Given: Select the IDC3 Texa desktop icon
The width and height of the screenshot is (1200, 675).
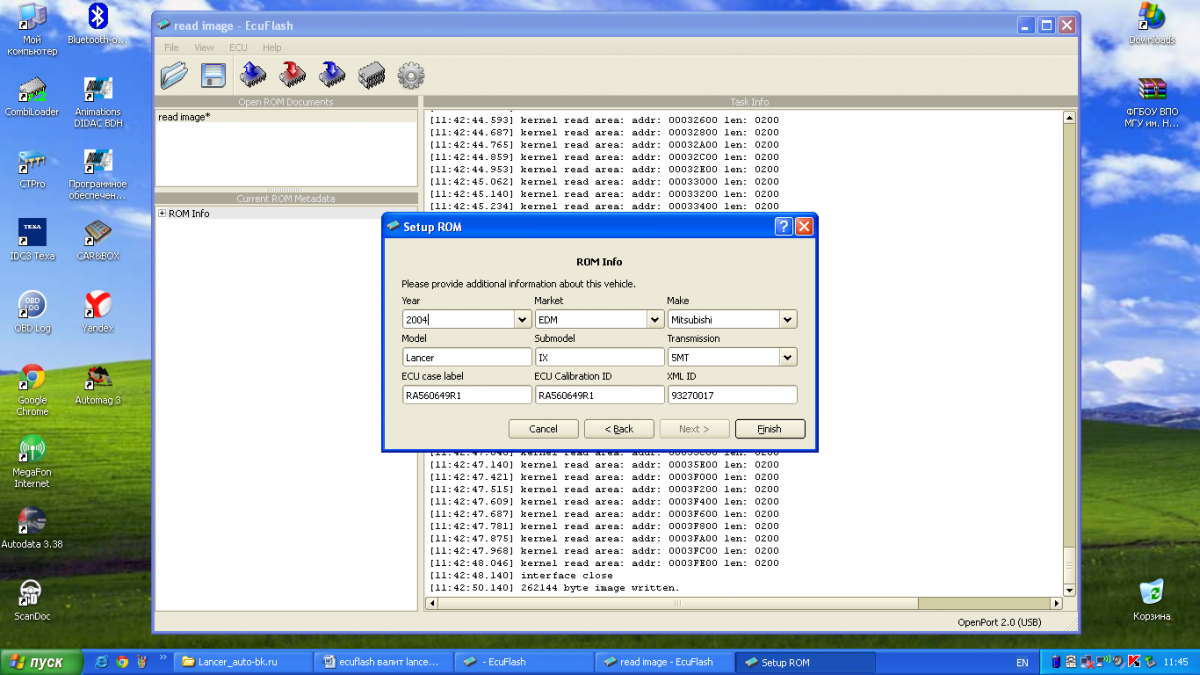Looking at the screenshot, I should pos(32,240).
